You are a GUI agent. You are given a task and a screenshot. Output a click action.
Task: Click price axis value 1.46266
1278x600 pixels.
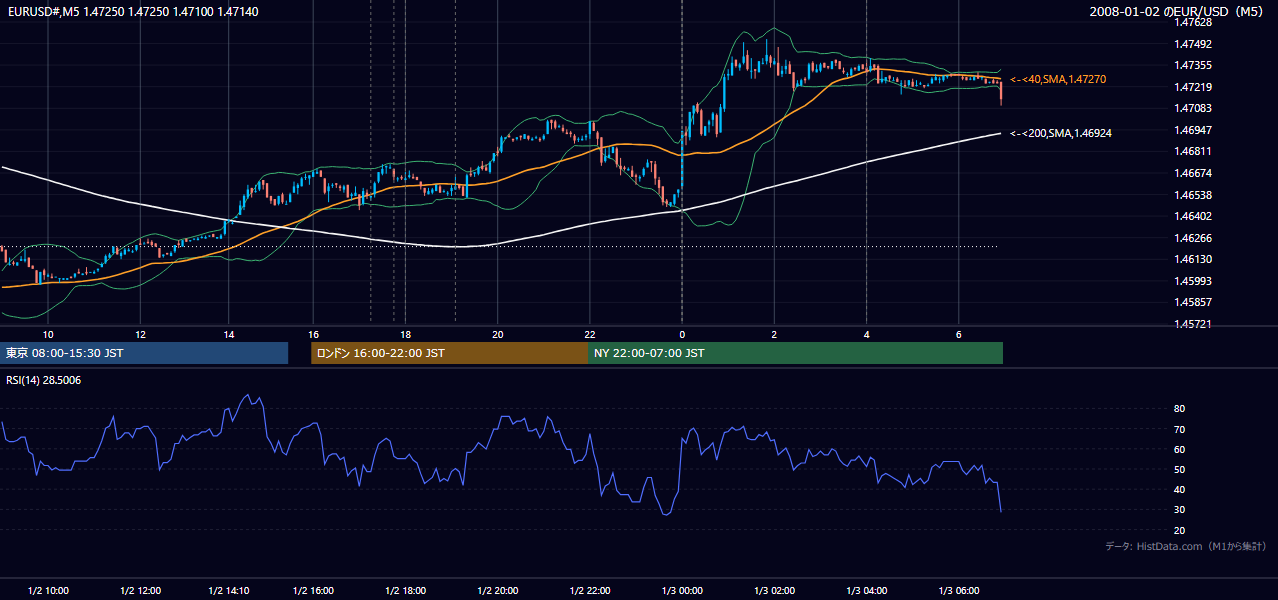[1192, 238]
